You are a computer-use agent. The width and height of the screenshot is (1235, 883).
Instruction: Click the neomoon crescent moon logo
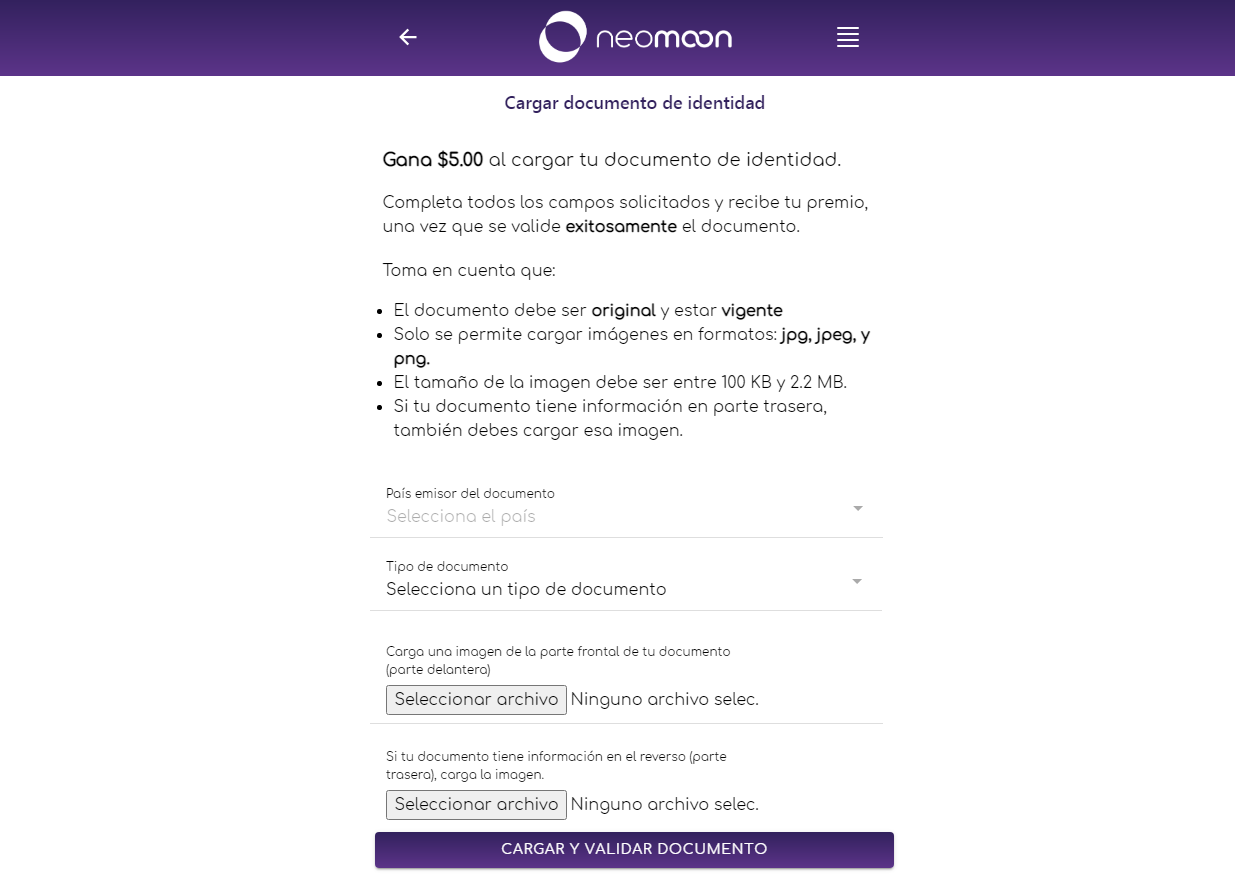[562, 37]
